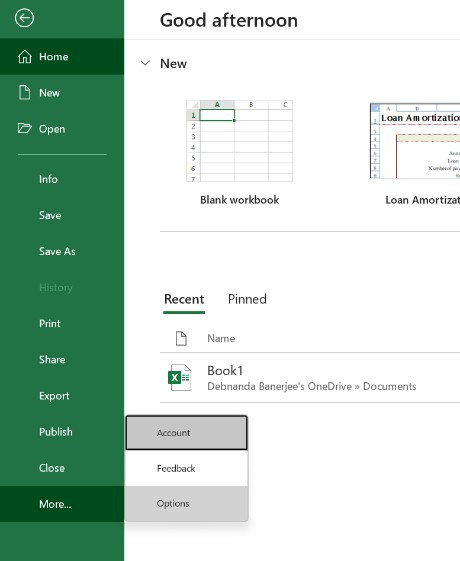
Task: Open the Book1 recent file
Action: click(310, 378)
